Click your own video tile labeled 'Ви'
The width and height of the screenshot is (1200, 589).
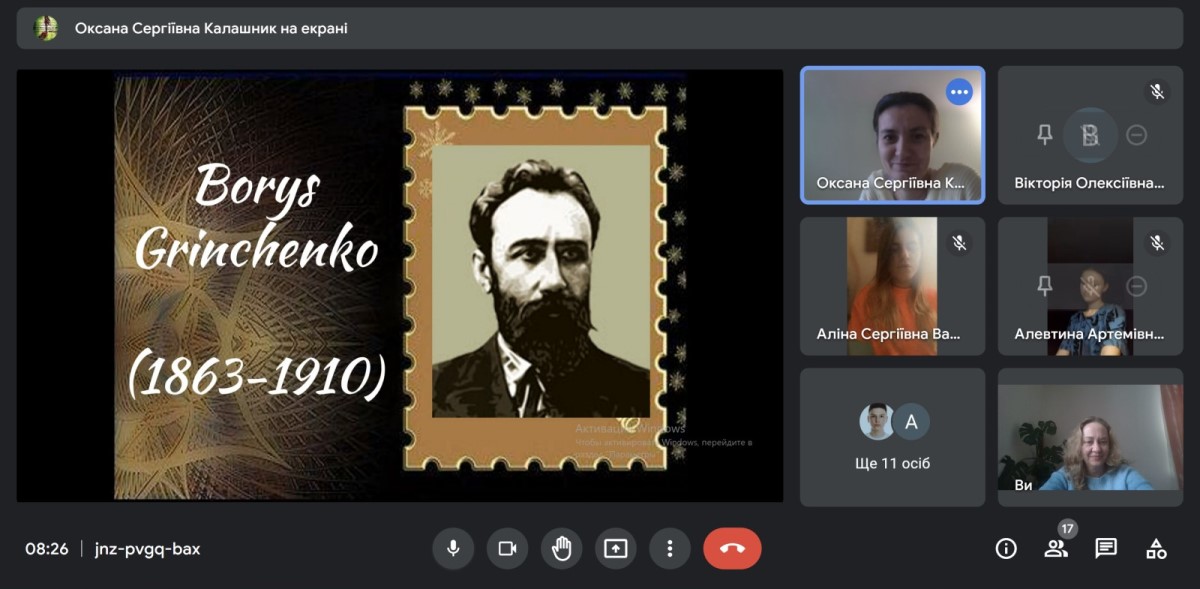click(1091, 437)
